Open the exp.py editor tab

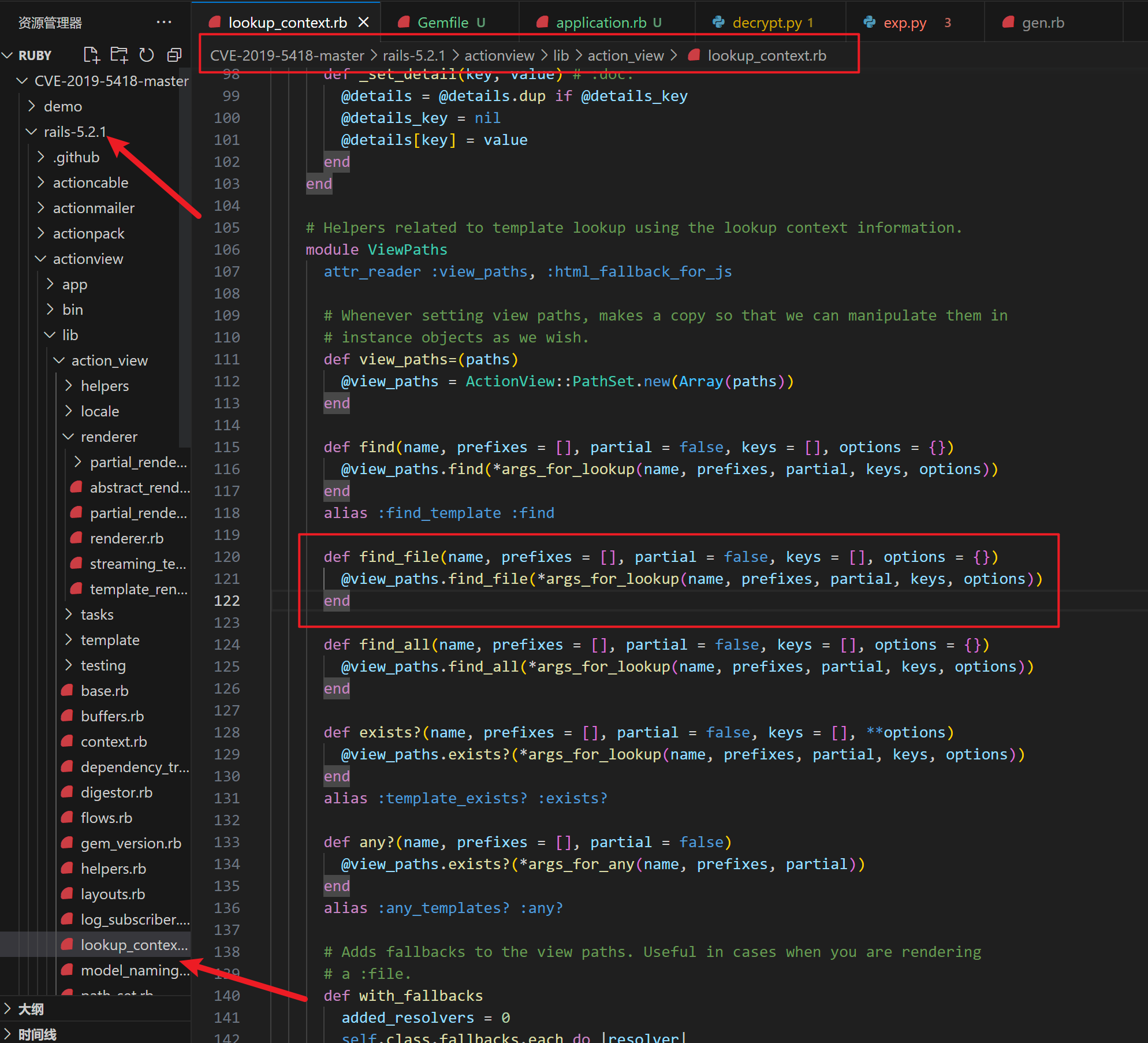click(x=904, y=23)
